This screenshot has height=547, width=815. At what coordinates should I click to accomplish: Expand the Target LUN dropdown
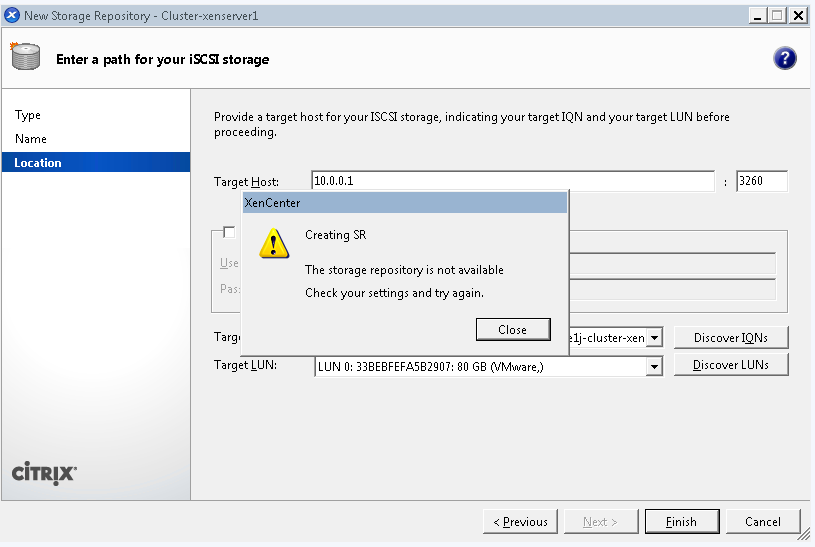[654, 367]
